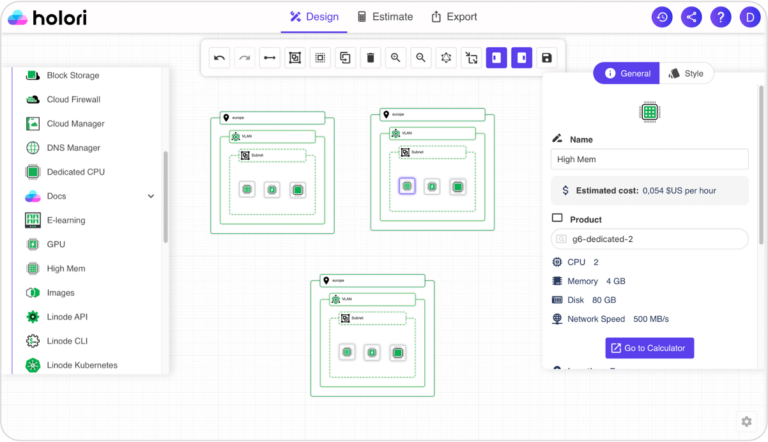Expand the Docs category chevron
The image size is (768, 442).
pos(151,196)
